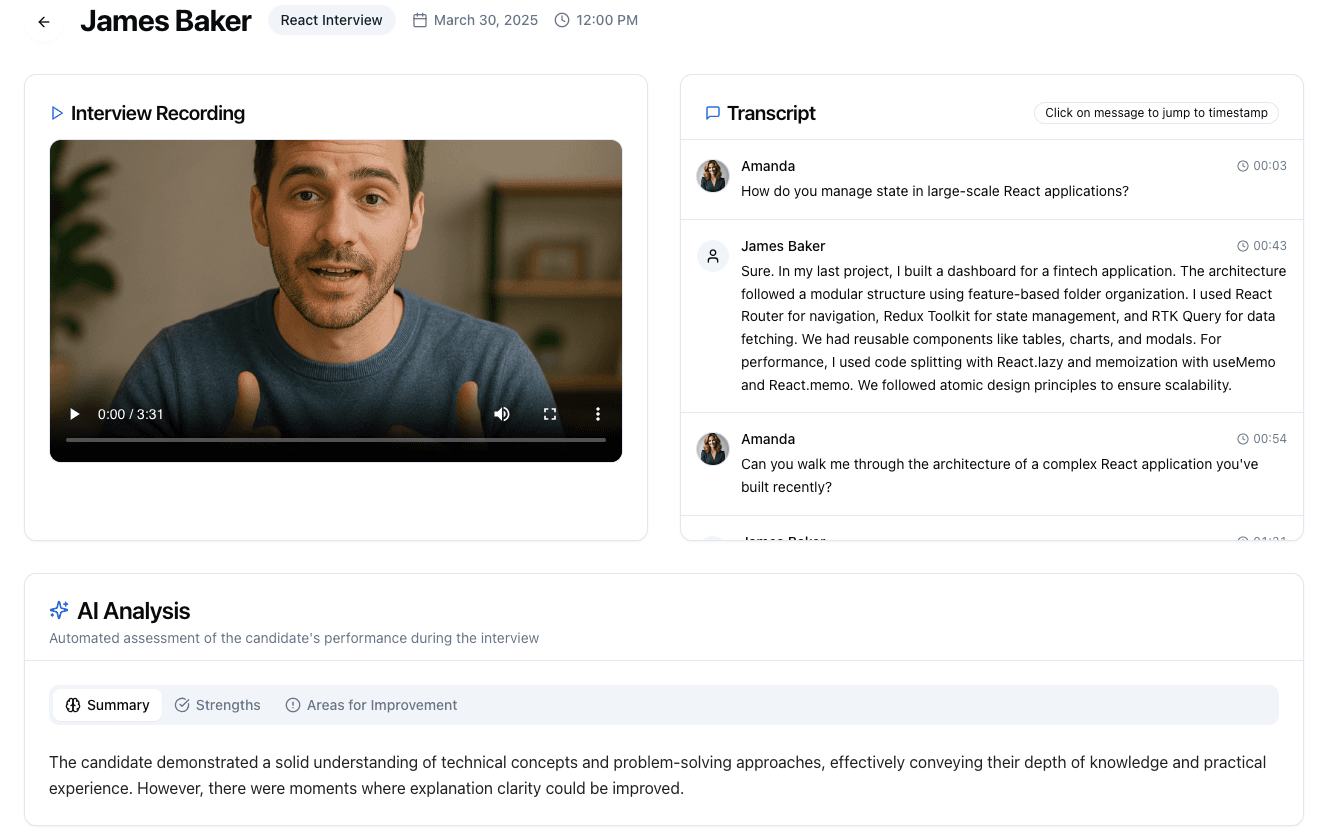The image size is (1342, 839).
Task: Click James Baker's user avatar icon in transcript
Action: point(713,256)
